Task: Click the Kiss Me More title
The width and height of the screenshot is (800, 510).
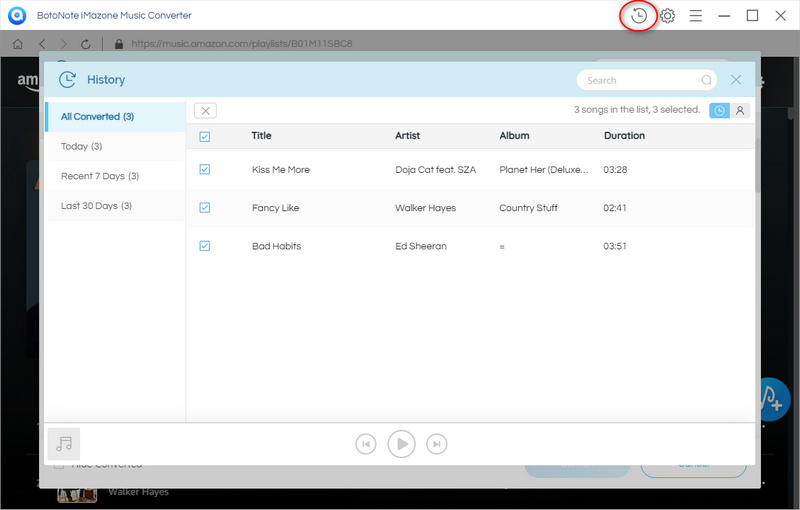Action: point(281,170)
